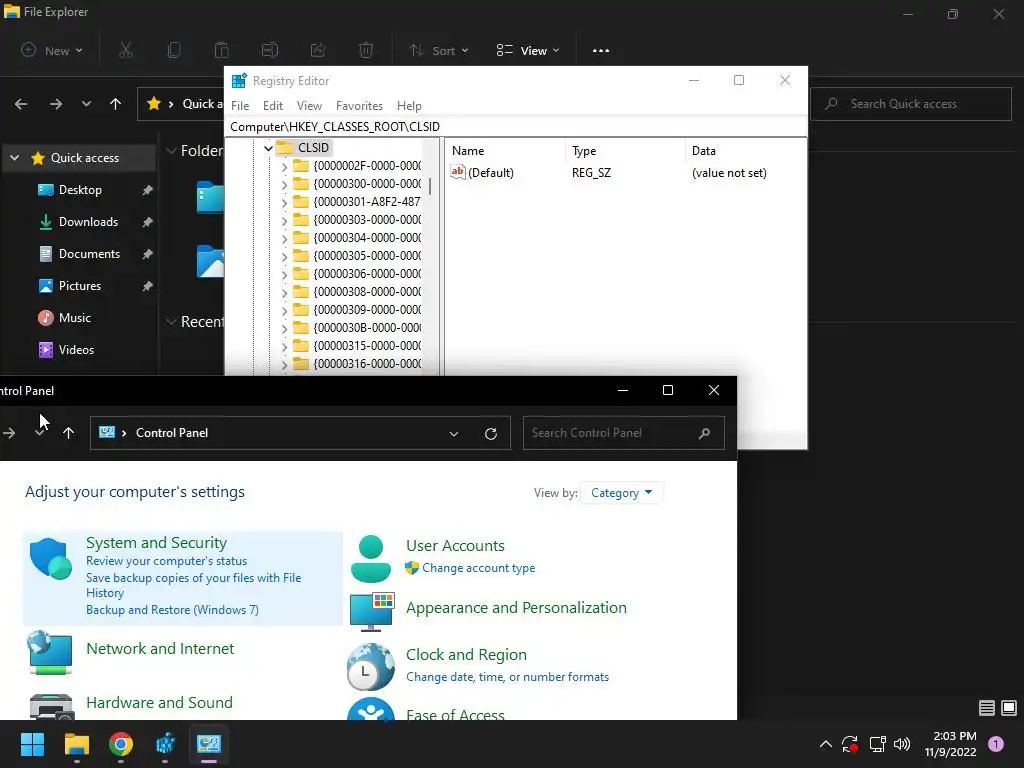Click Change account type link
The height and width of the screenshot is (768, 1024).
(x=479, y=568)
